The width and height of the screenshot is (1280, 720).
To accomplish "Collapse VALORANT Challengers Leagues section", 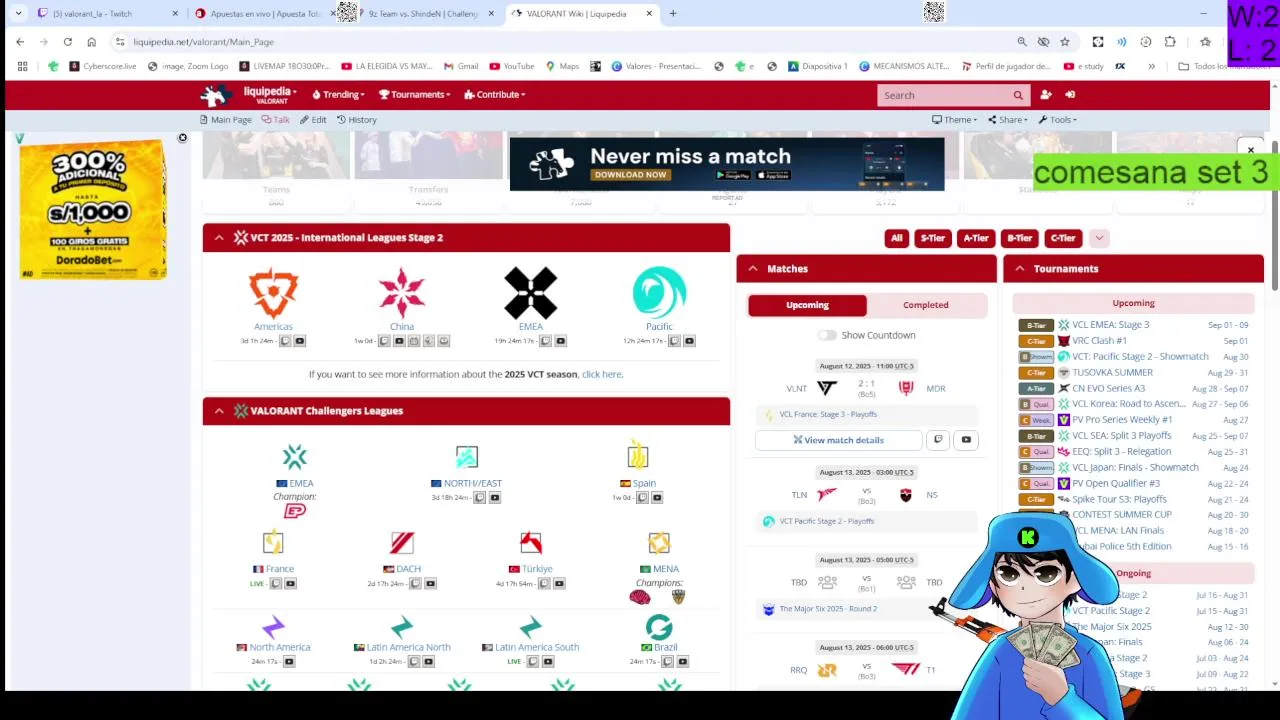I will click(219, 411).
